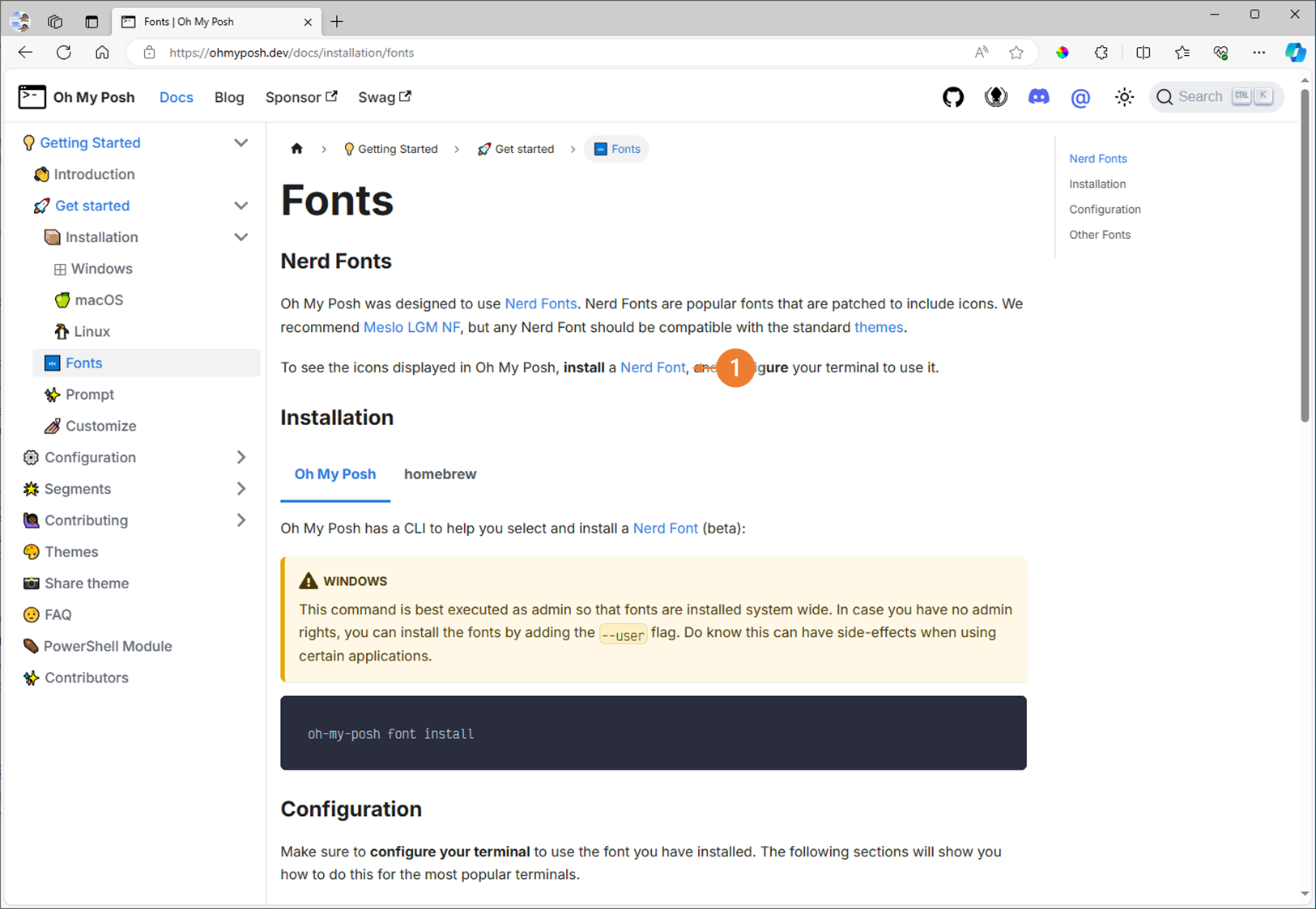This screenshot has width=1316, height=909.
Task: Open Introduction in sidebar
Action: click(94, 174)
